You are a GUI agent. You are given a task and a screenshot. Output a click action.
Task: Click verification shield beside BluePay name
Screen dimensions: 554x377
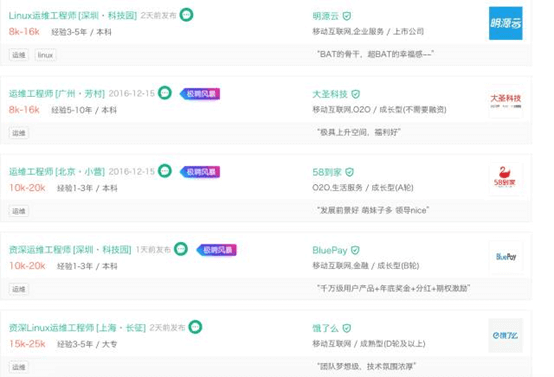pos(355,250)
